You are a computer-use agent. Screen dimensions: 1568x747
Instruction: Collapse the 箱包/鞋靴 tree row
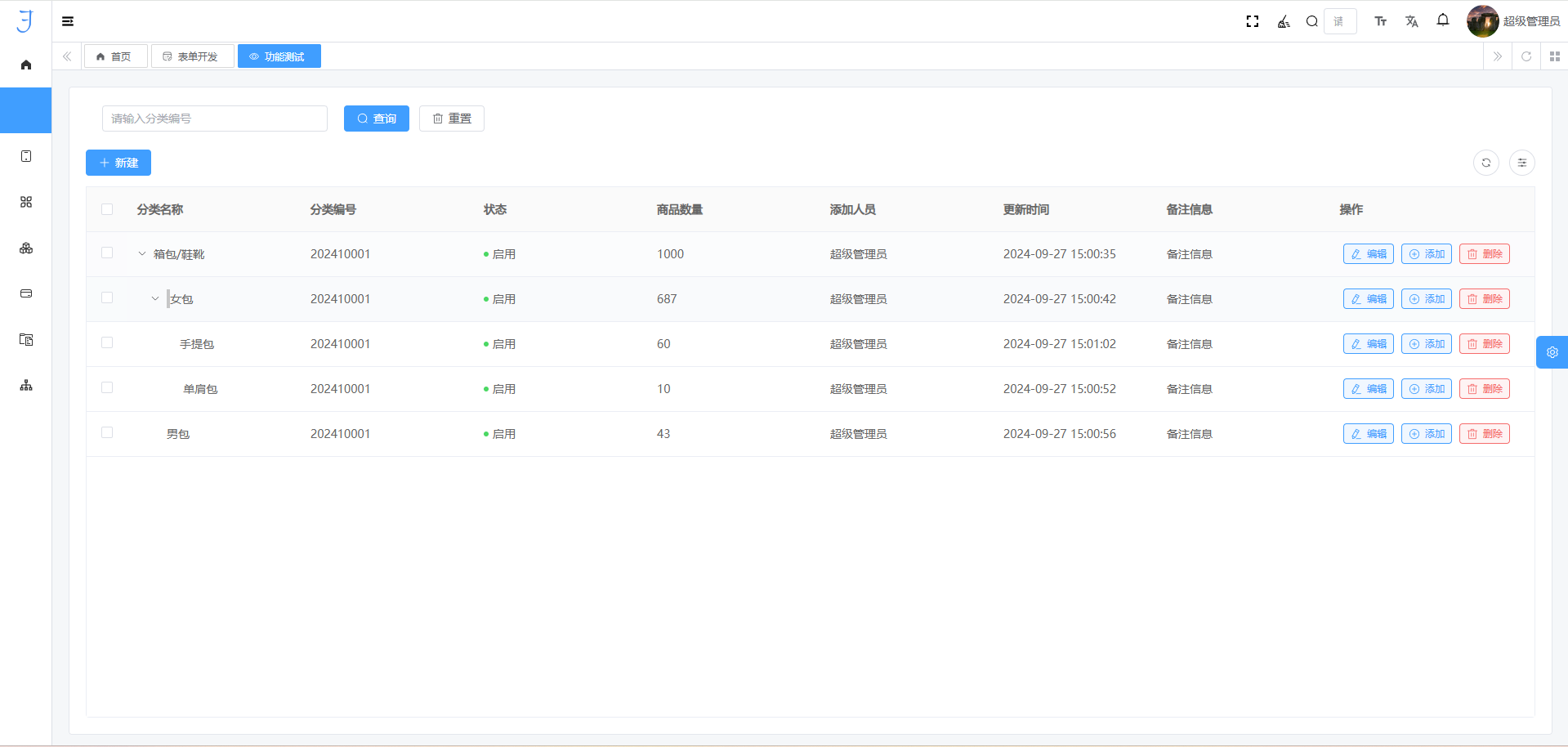tap(142, 254)
